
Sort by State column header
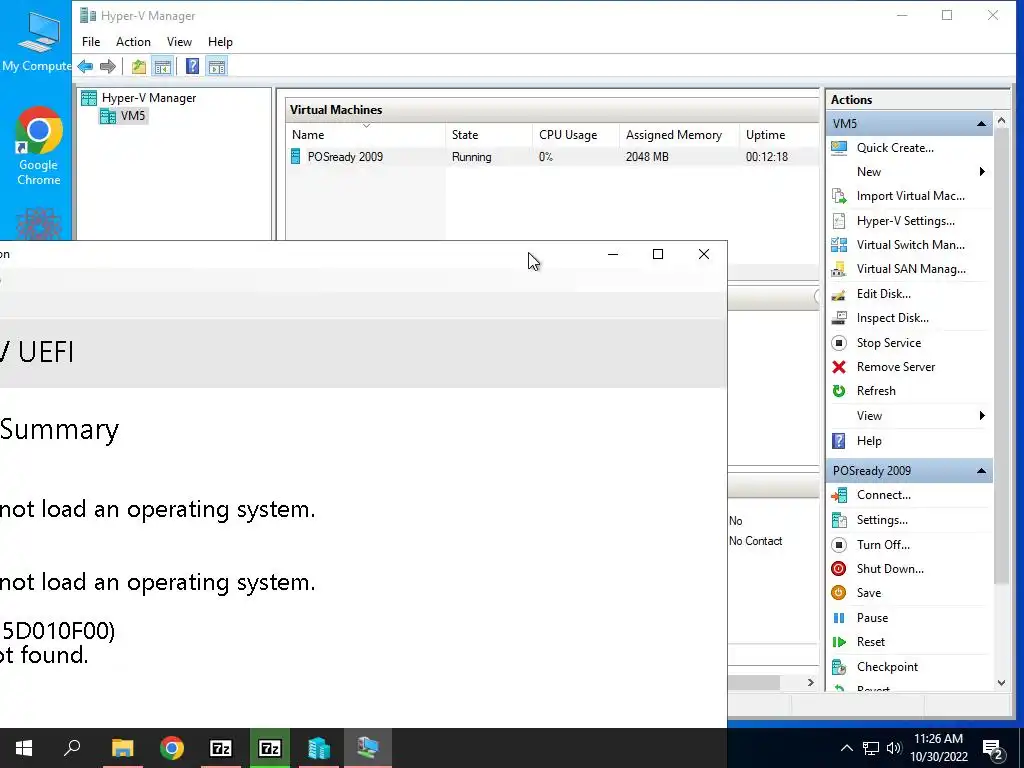[x=489, y=135]
